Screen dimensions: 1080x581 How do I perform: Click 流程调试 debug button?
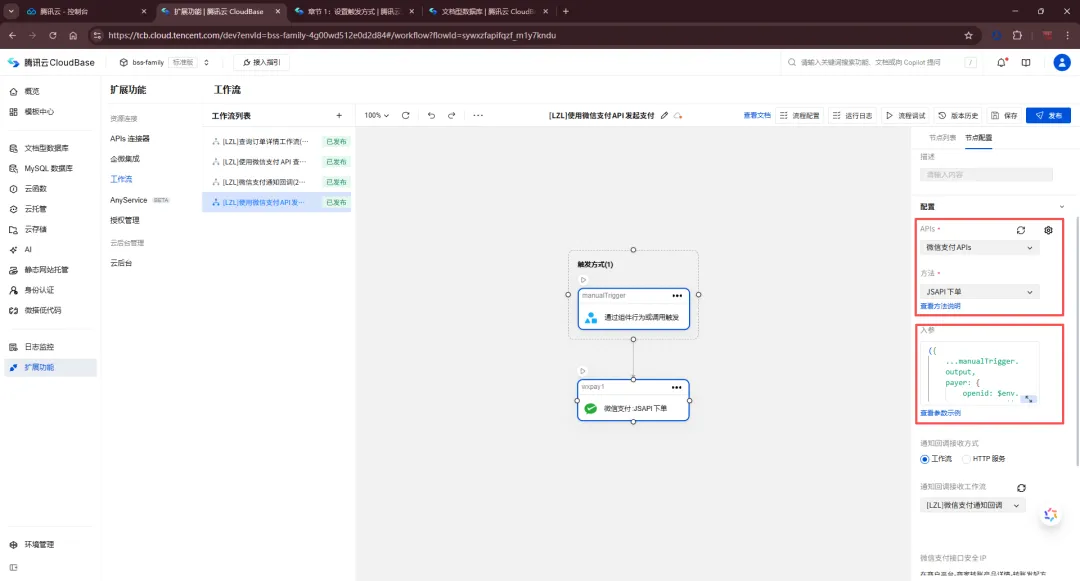906,116
